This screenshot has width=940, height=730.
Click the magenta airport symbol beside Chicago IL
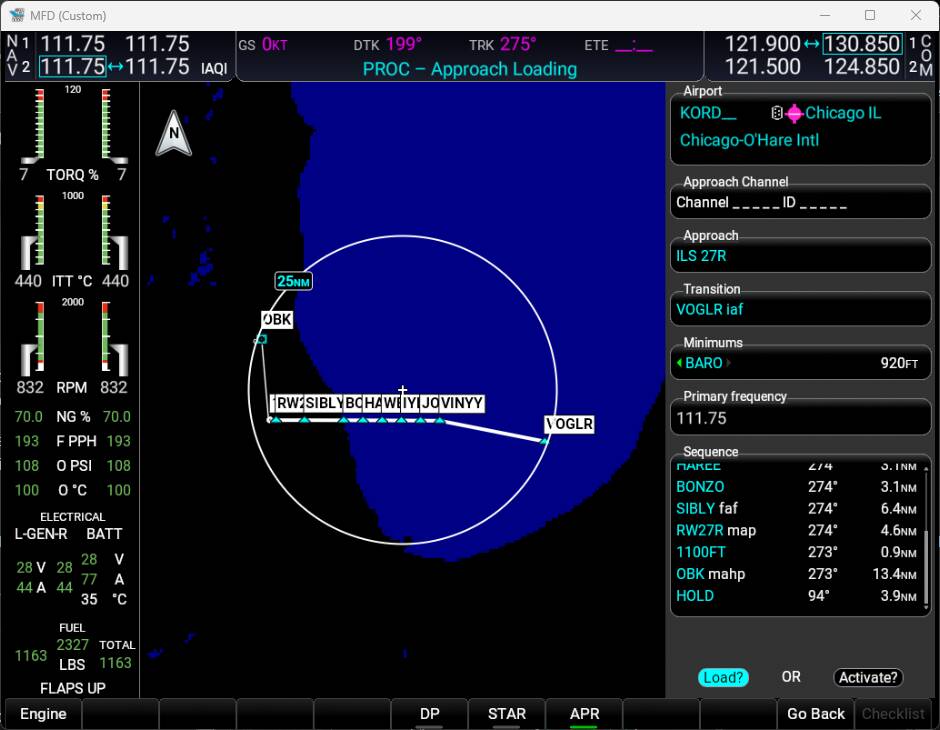coord(794,113)
